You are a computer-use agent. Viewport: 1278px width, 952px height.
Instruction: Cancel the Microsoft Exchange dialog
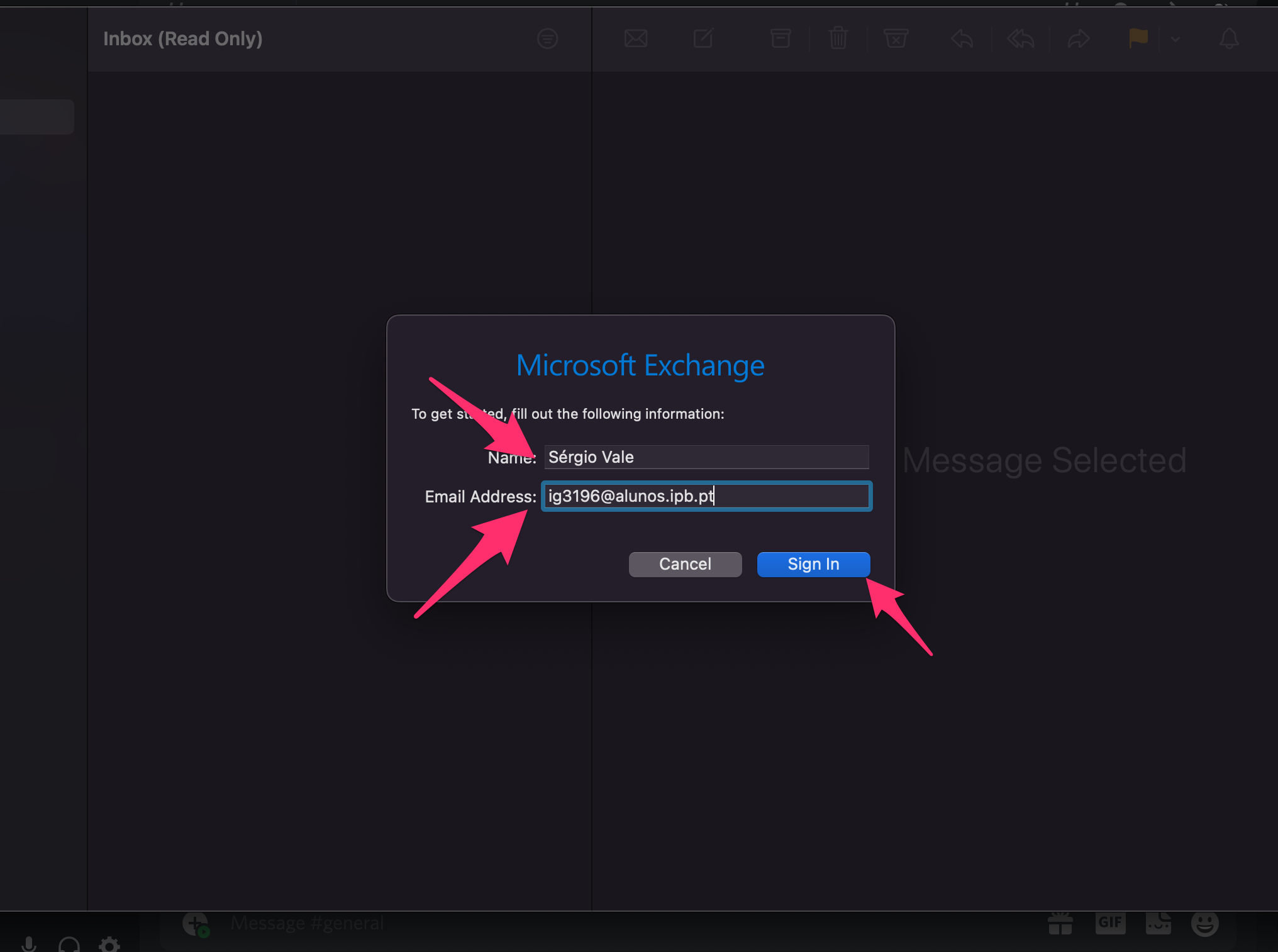point(685,564)
